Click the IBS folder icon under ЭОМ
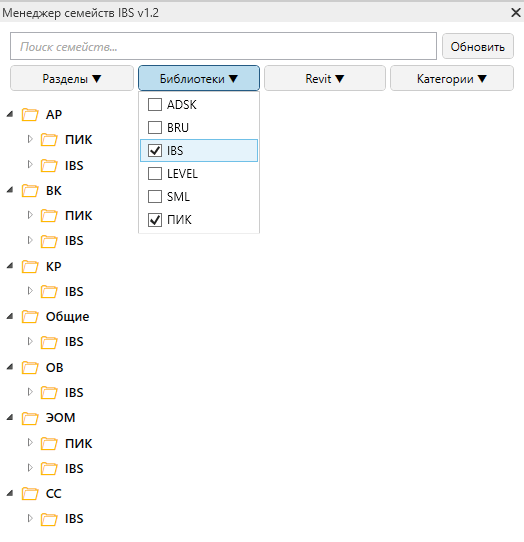 [x=49, y=468]
